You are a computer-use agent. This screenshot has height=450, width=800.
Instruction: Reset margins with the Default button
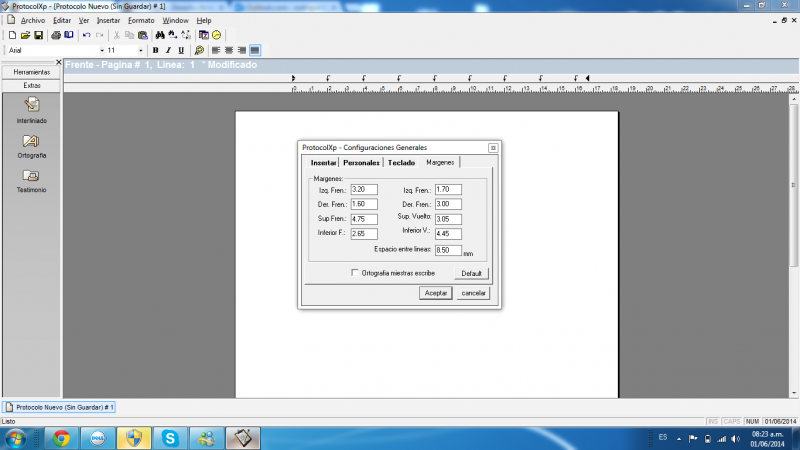(471, 273)
